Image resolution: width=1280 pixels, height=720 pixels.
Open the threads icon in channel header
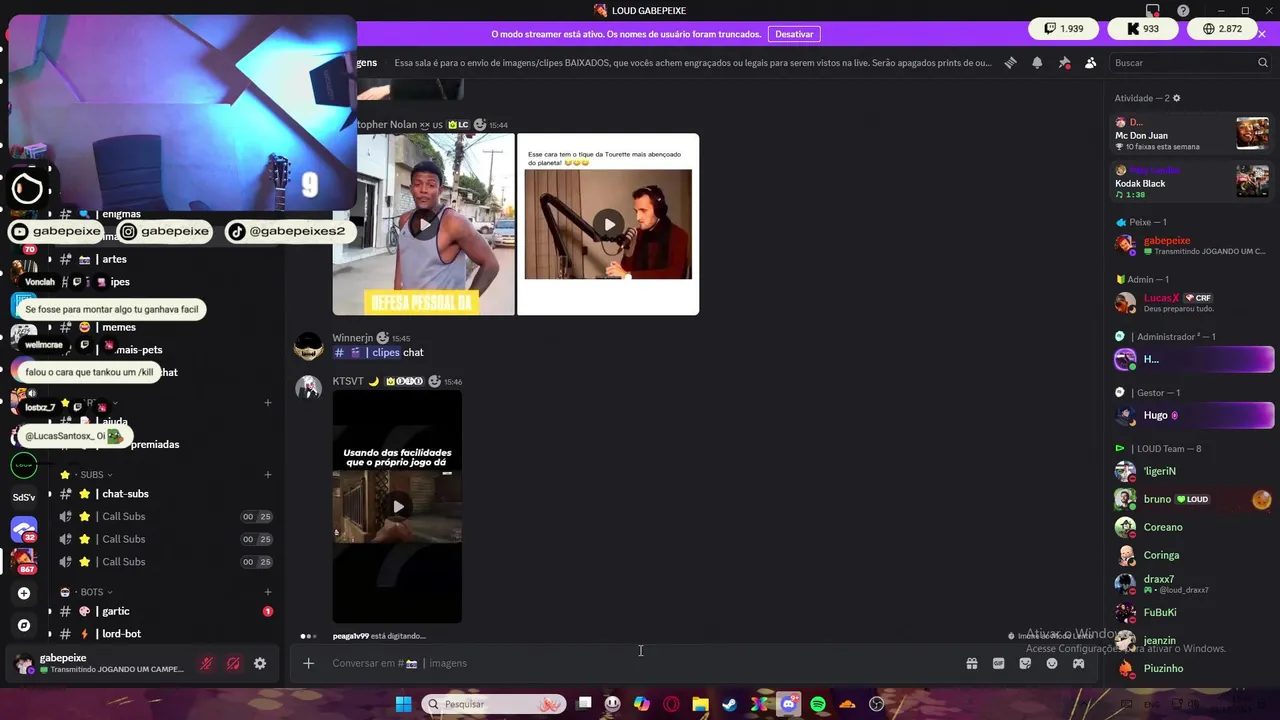1010,62
